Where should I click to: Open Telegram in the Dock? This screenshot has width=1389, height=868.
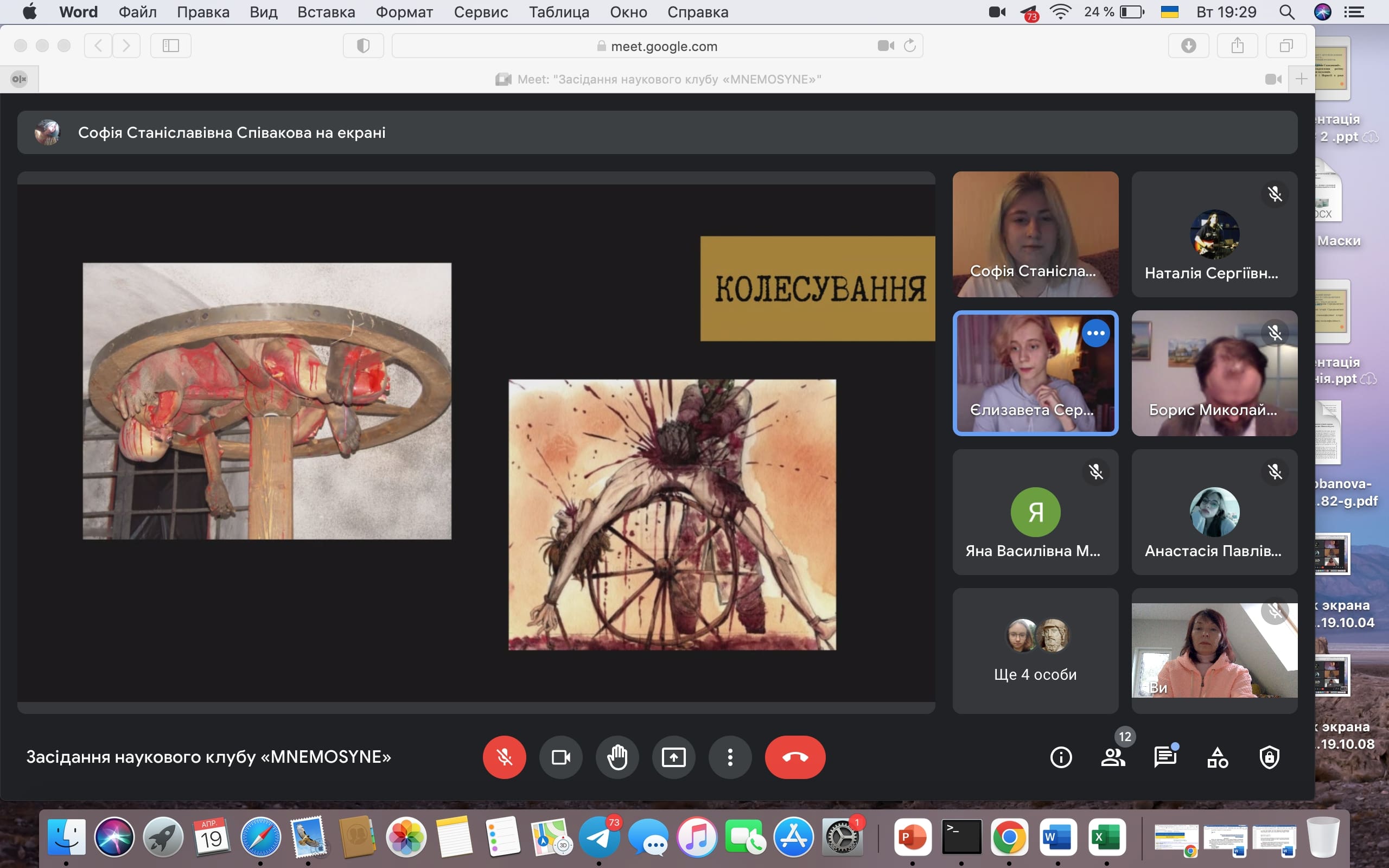pos(598,838)
